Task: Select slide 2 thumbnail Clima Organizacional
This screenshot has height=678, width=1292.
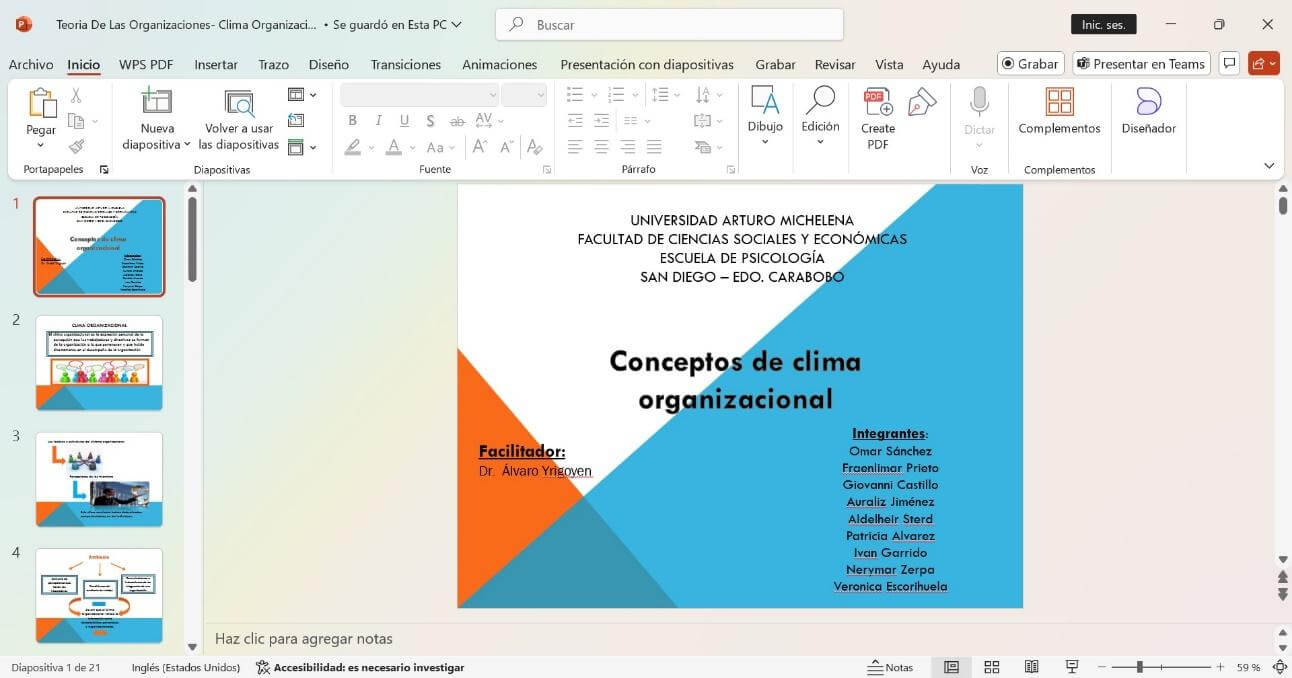Action: pyautogui.click(x=99, y=362)
